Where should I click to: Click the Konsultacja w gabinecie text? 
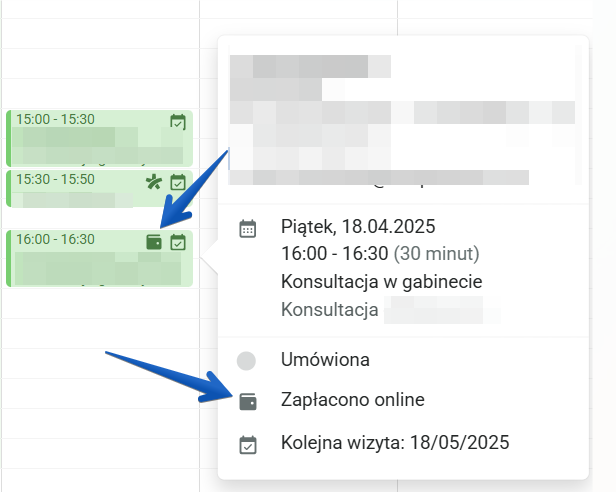point(381,281)
